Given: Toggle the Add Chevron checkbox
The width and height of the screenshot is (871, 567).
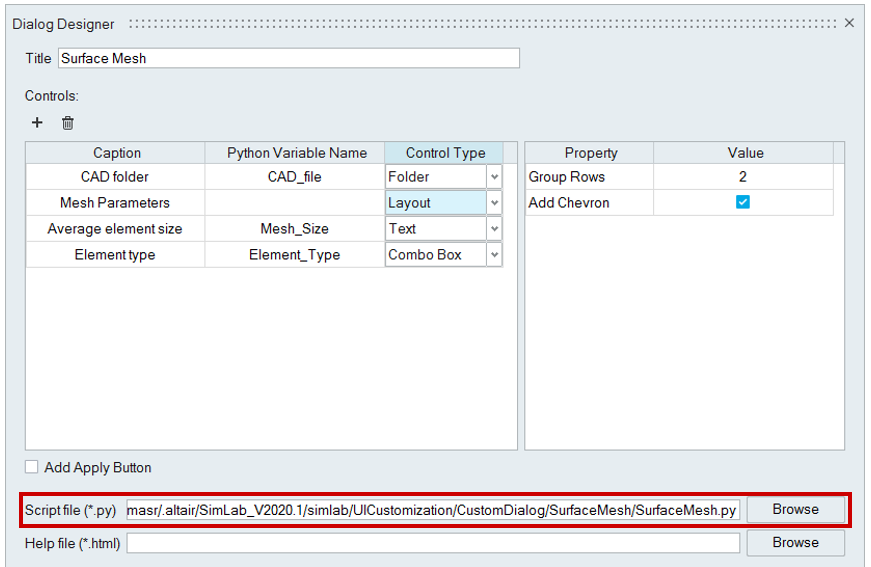Looking at the screenshot, I should (742, 202).
